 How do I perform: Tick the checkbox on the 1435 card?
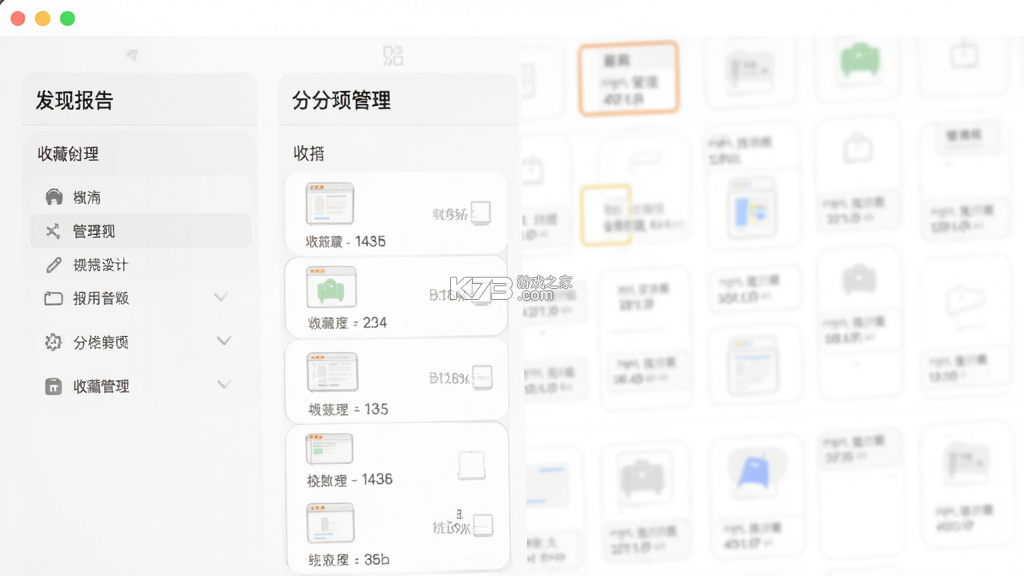[x=481, y=213]
